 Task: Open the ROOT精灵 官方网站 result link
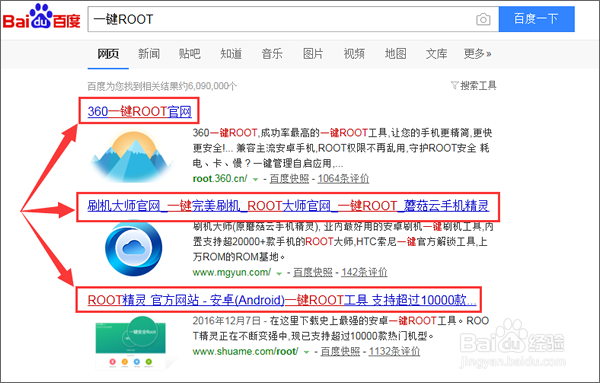coord(282,300)
